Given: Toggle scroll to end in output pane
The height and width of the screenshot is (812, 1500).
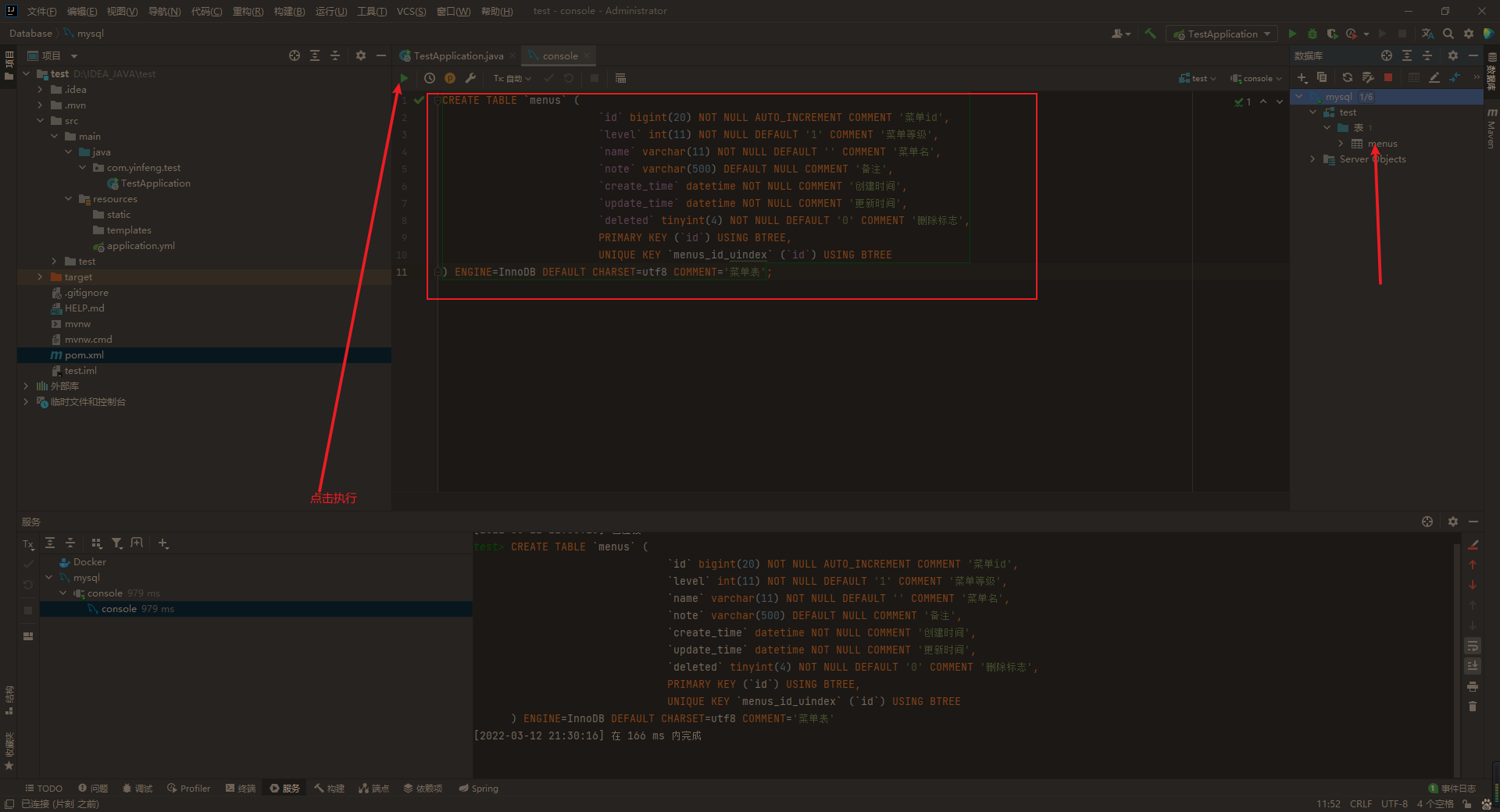Looking at the screenshot, I should coord(1473,666).
